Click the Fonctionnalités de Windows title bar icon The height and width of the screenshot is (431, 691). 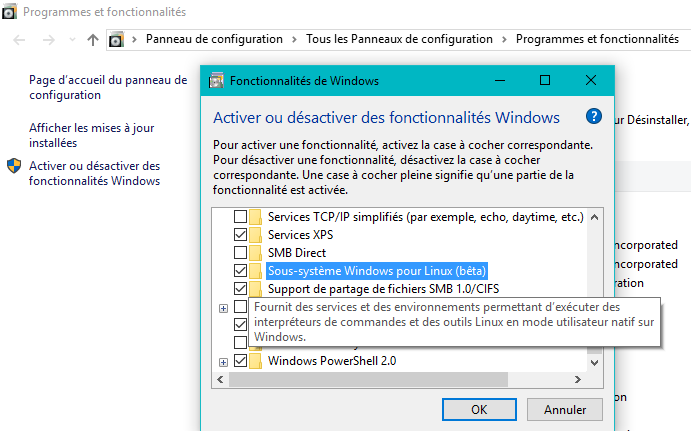click(x=216, y=81)
